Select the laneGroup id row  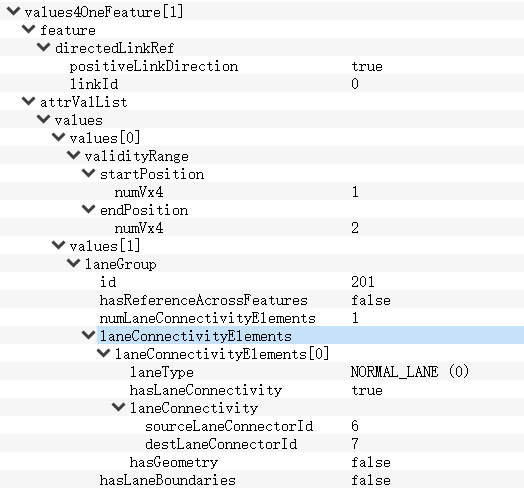point(262,281)
